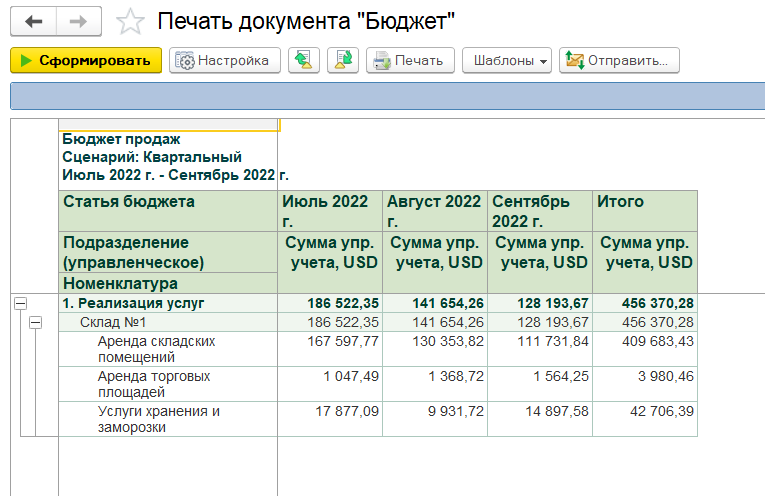Collapse the '1. Реализация услуг' group

pos(20,303)
